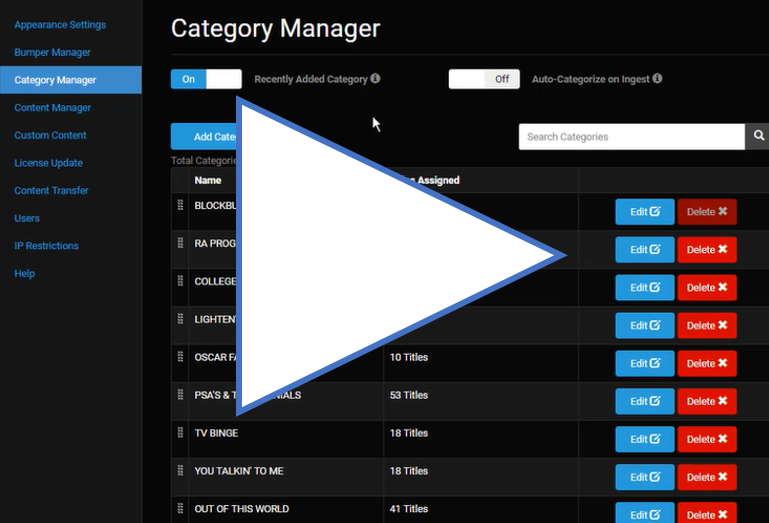This screenshot has height=523, width=769.
Task: Click drag handle next to OUT OF THIS WORLD
Action: click(x=181, y=508)
